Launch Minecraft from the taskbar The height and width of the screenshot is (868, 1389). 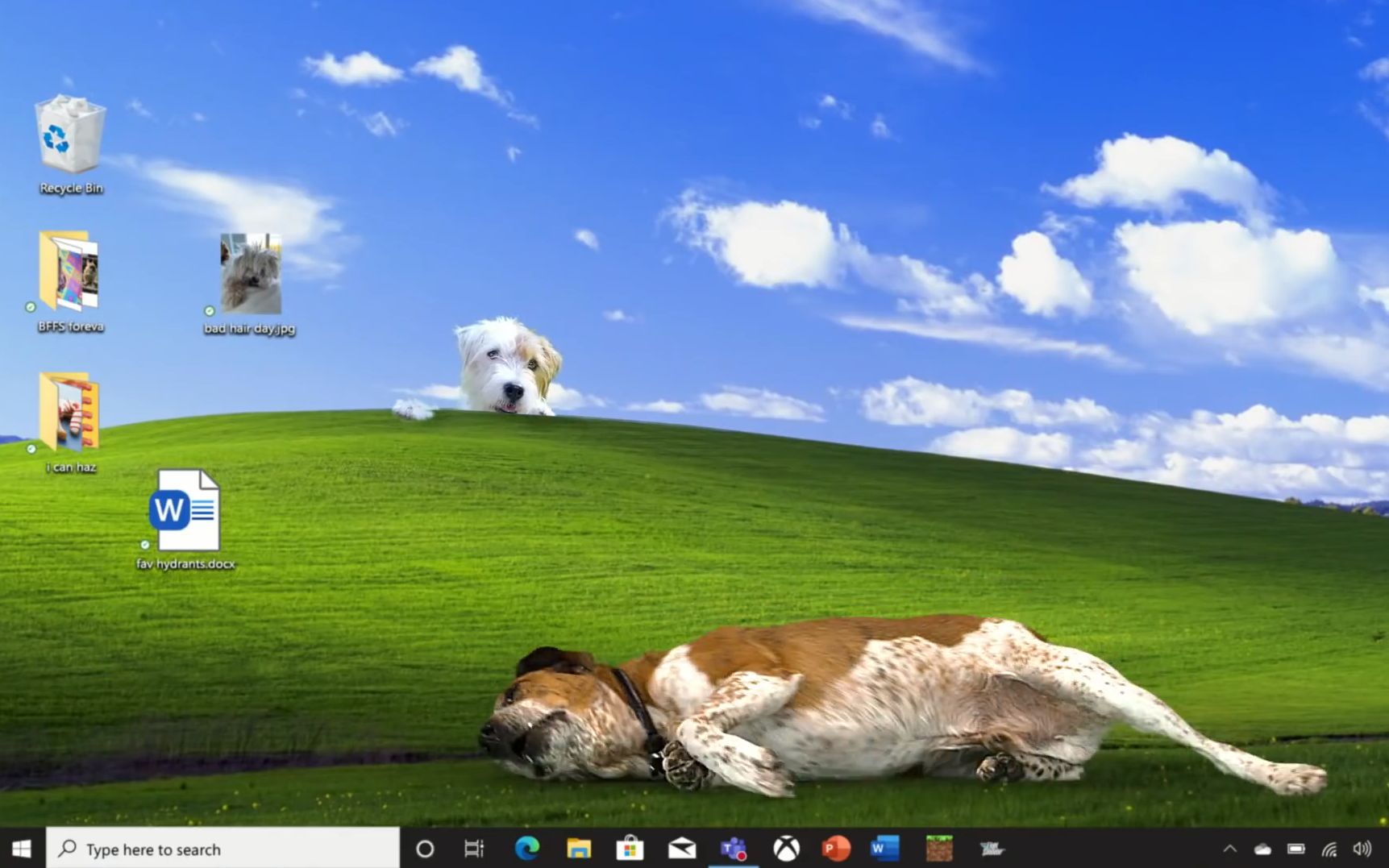939,849
